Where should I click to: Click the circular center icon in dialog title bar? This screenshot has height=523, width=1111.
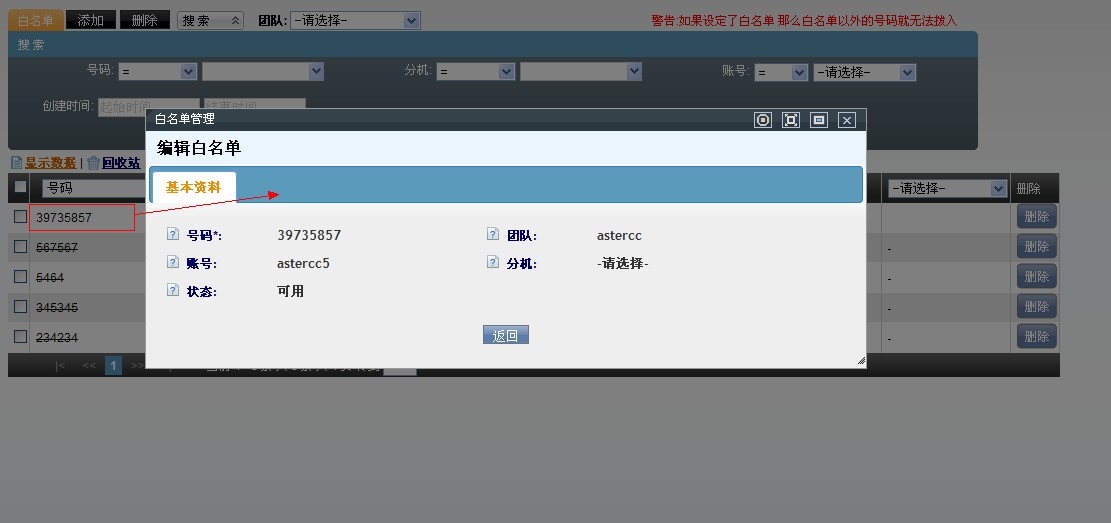click(x=763, y=120)
